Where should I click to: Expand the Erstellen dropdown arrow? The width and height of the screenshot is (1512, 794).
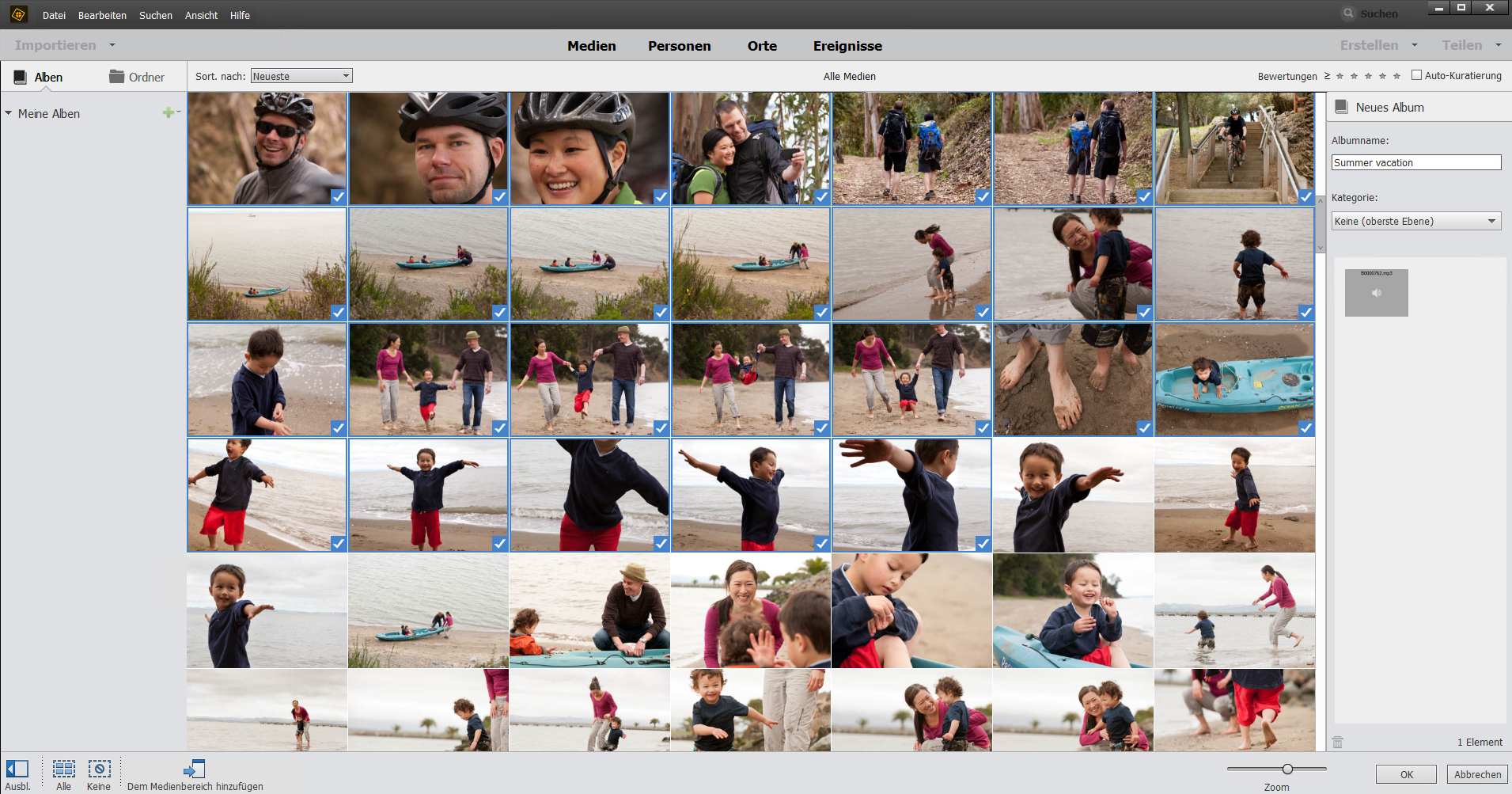coord(1415,45)
